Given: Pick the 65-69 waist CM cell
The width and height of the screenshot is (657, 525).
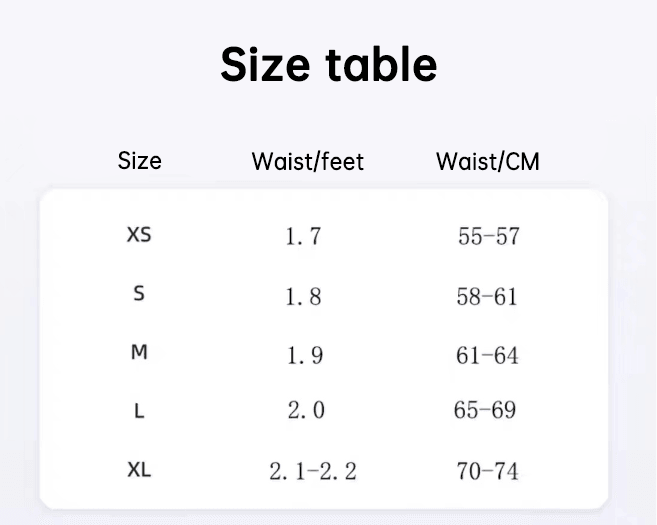Looking at the screenshot, I should point(486,411).
